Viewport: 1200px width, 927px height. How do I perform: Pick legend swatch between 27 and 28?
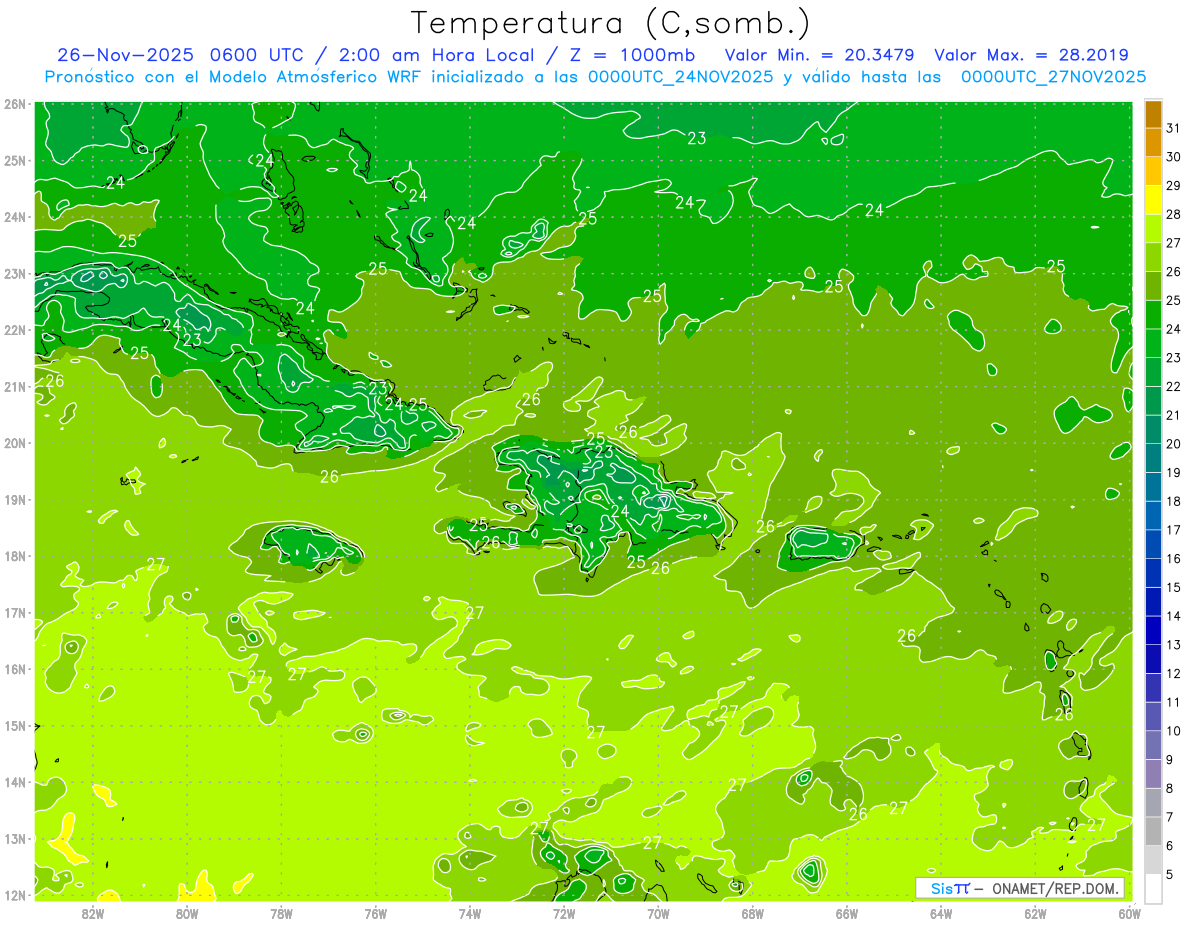(1153, 228)
